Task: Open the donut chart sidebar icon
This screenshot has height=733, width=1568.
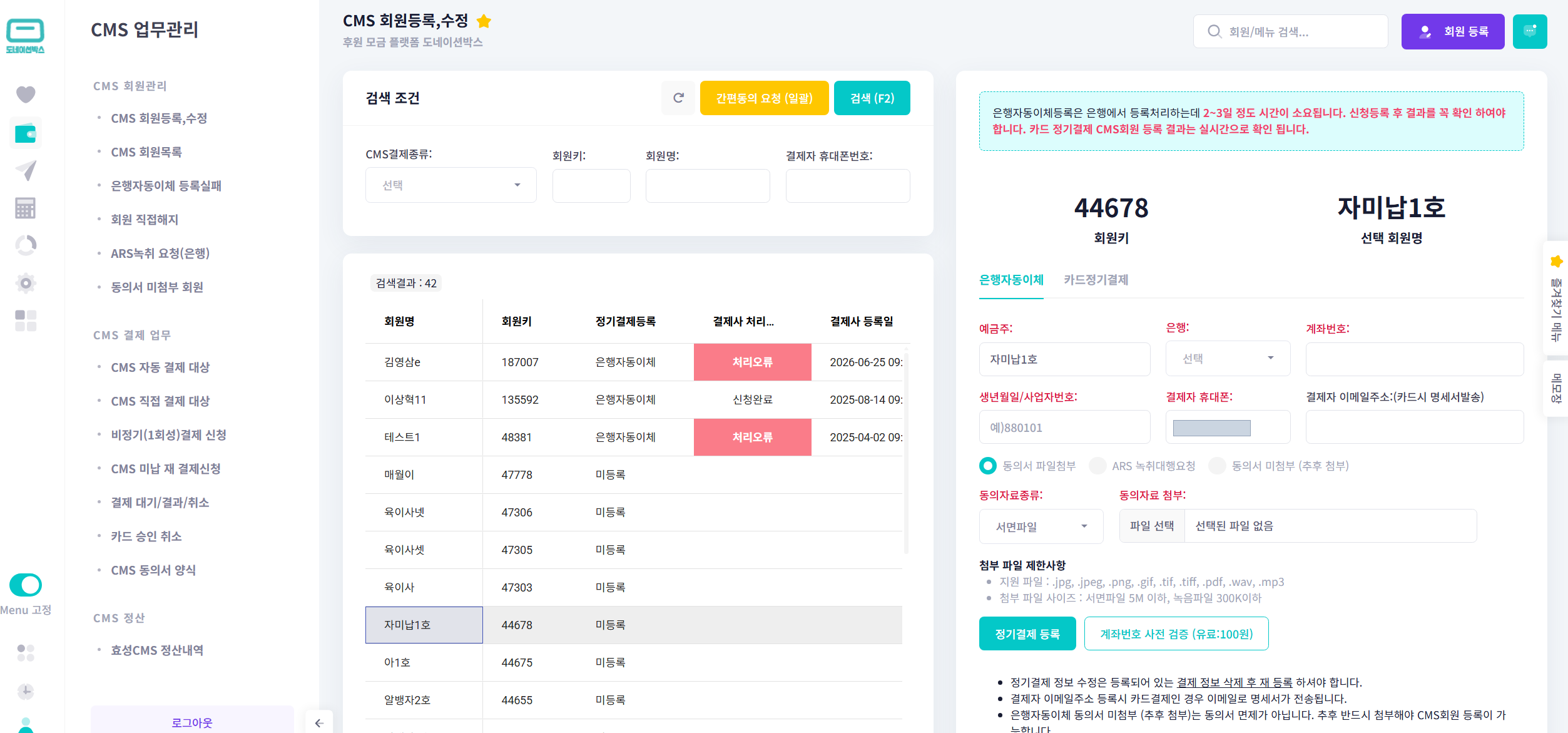Action: 26,245
